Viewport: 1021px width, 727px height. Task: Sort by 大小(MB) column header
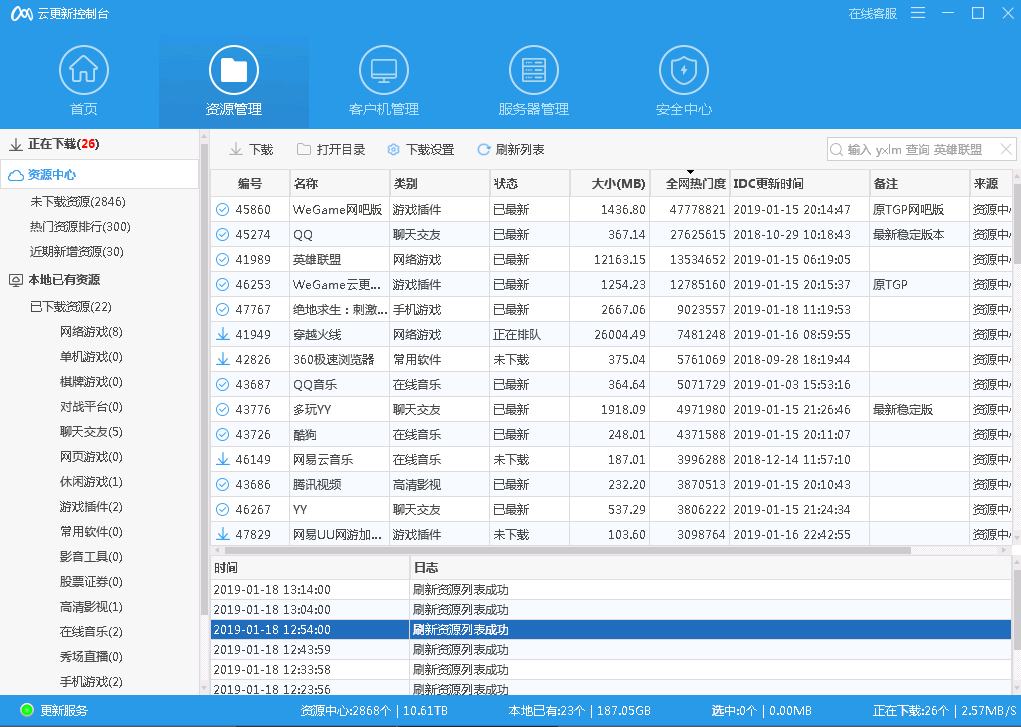(x=610, y=184)
